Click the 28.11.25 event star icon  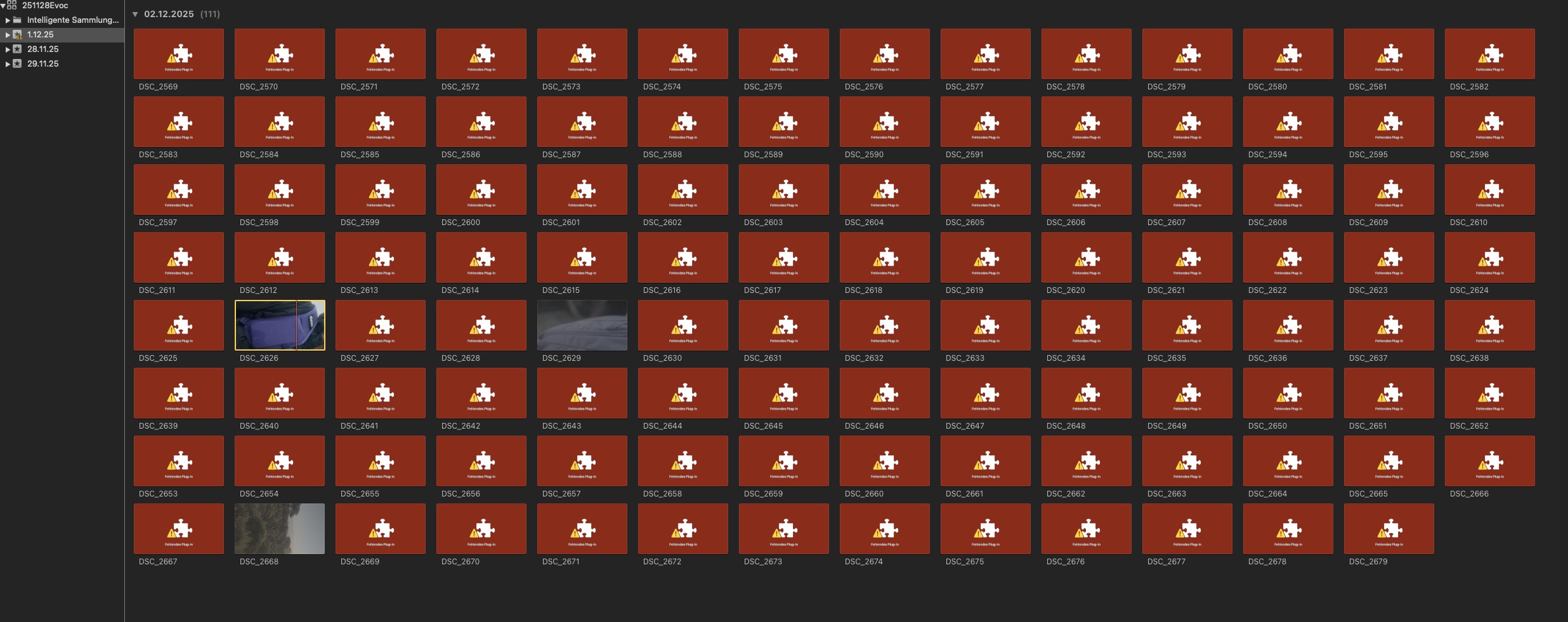pyautogui.click(x=17, y=49)
